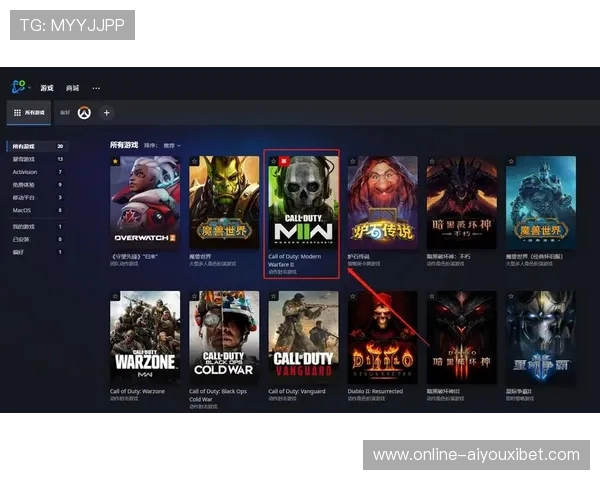600x480 pixels.
Task: Click the Call of Duty: Modern Warfare II title
Action: pos(294,260)
